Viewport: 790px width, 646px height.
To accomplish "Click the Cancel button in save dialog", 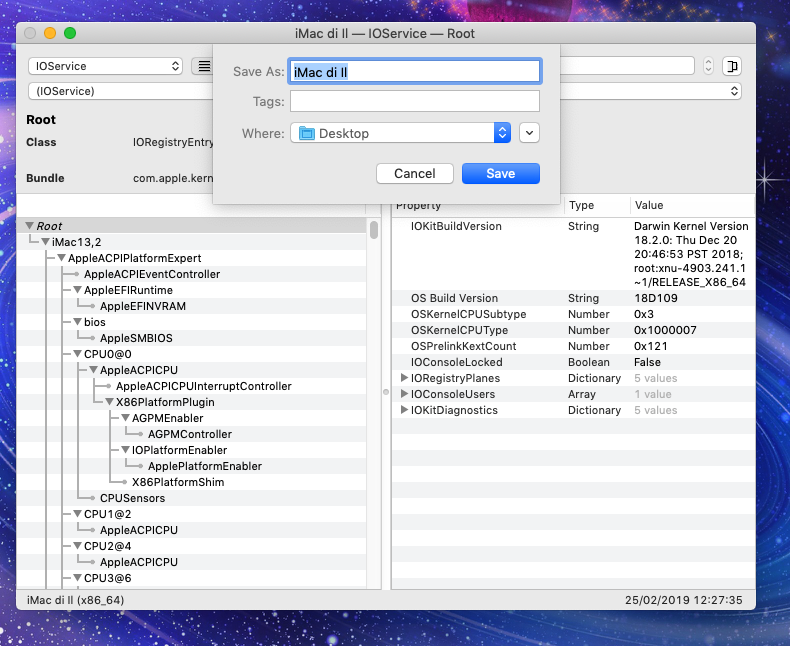I will pos(415,173).
